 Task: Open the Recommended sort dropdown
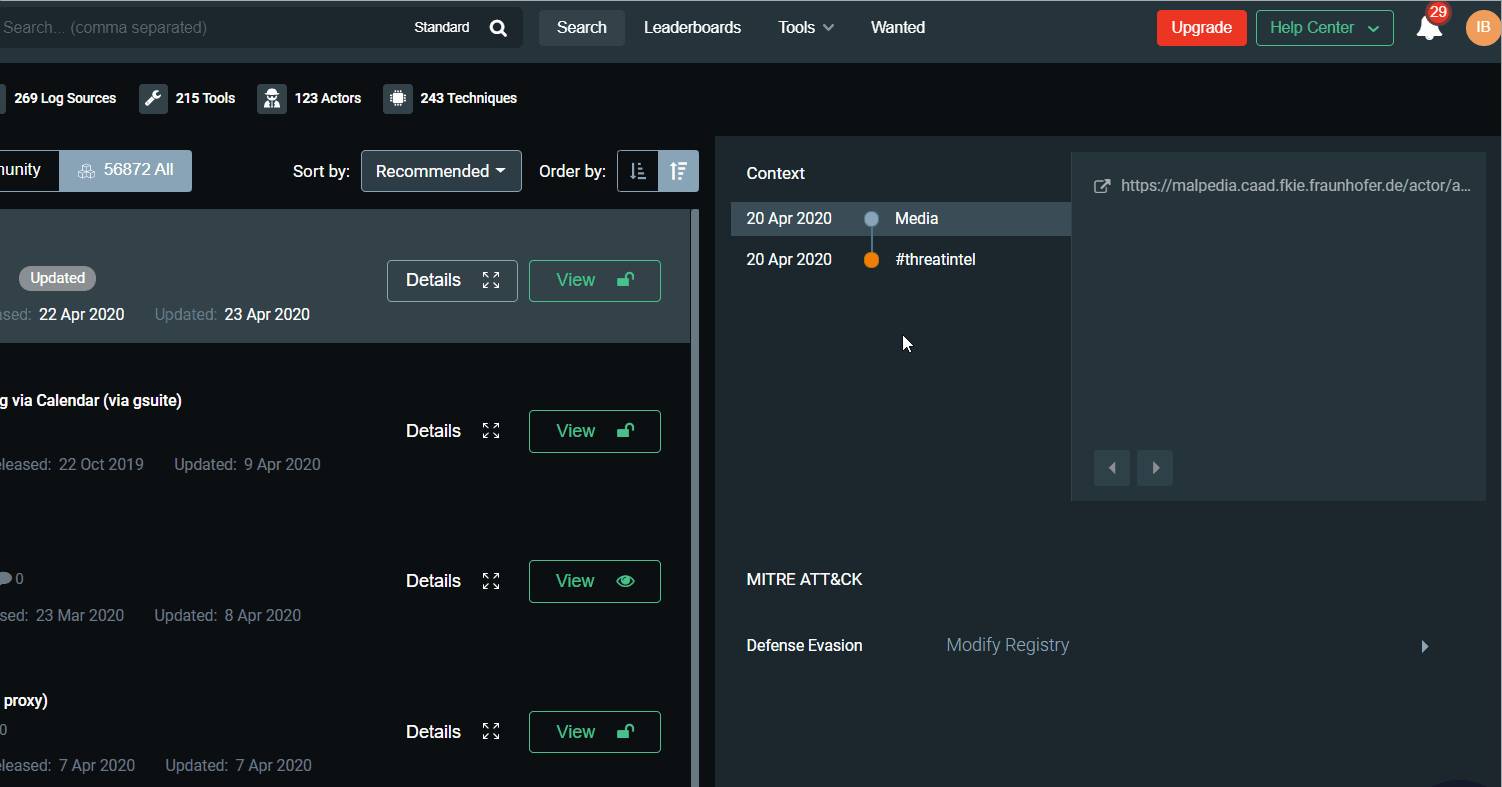[x=441, y=171]
